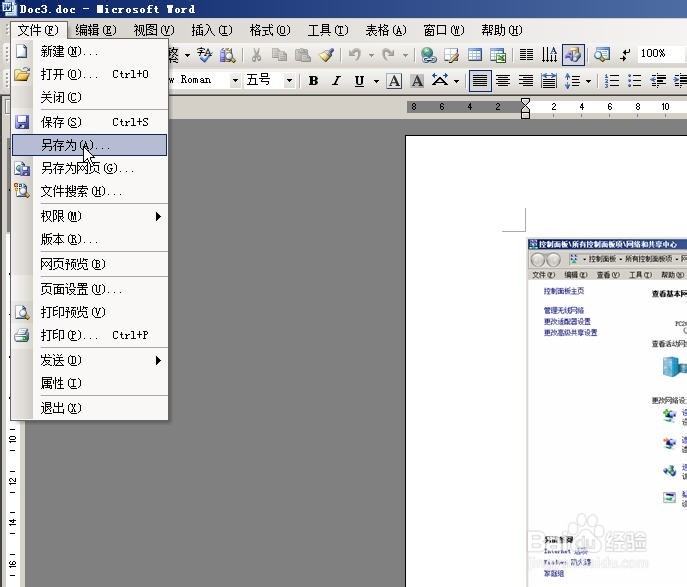
Task: Toggle Italic formatting
Action: click(x=336, y=81)
